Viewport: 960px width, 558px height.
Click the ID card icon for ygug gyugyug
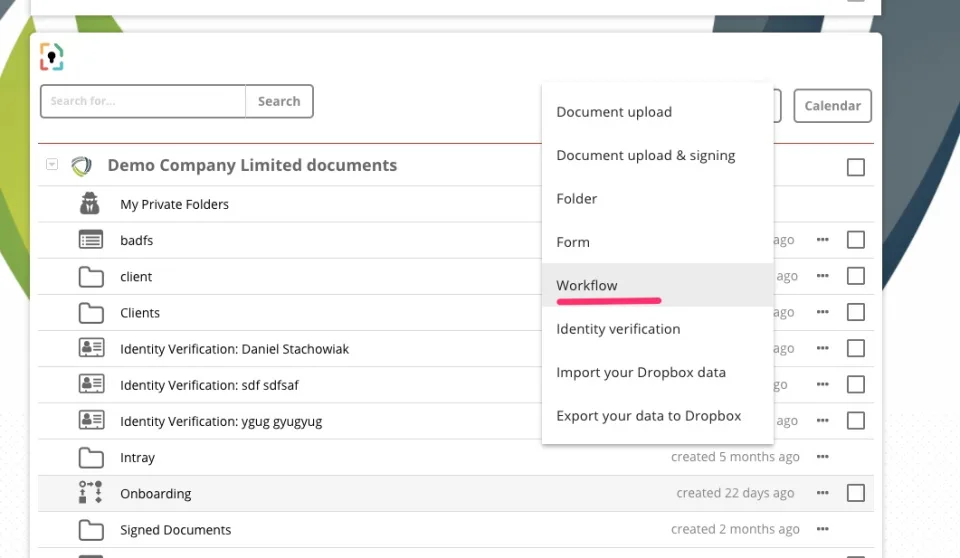pyautogui.click(x=91, y=420)
